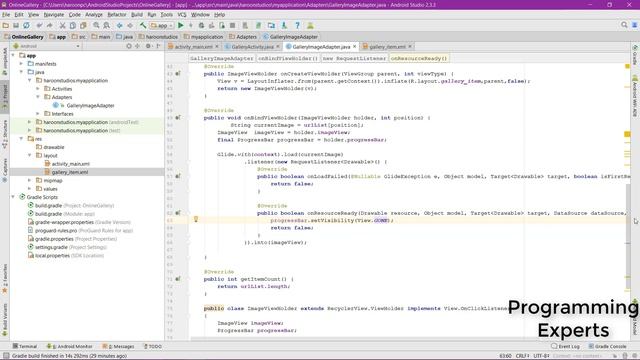Image resolution: width=640 pixels, height=360 pixels.
Task: Click the navigate Back arrow icon
Action: (120, 25)
